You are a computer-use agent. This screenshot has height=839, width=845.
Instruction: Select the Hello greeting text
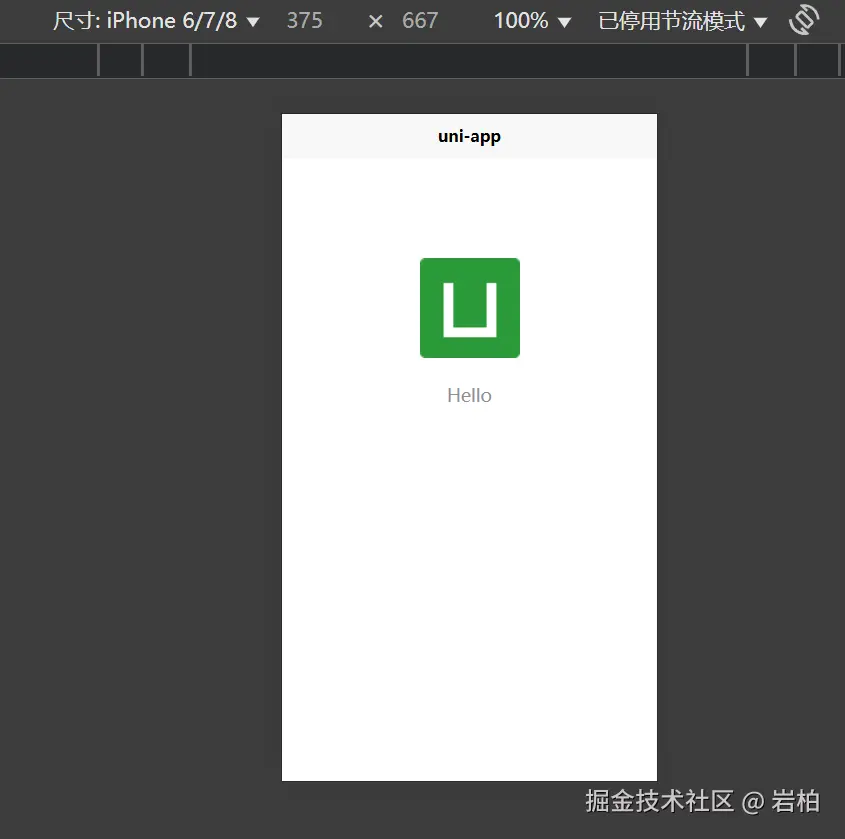[x=469, y=395]
